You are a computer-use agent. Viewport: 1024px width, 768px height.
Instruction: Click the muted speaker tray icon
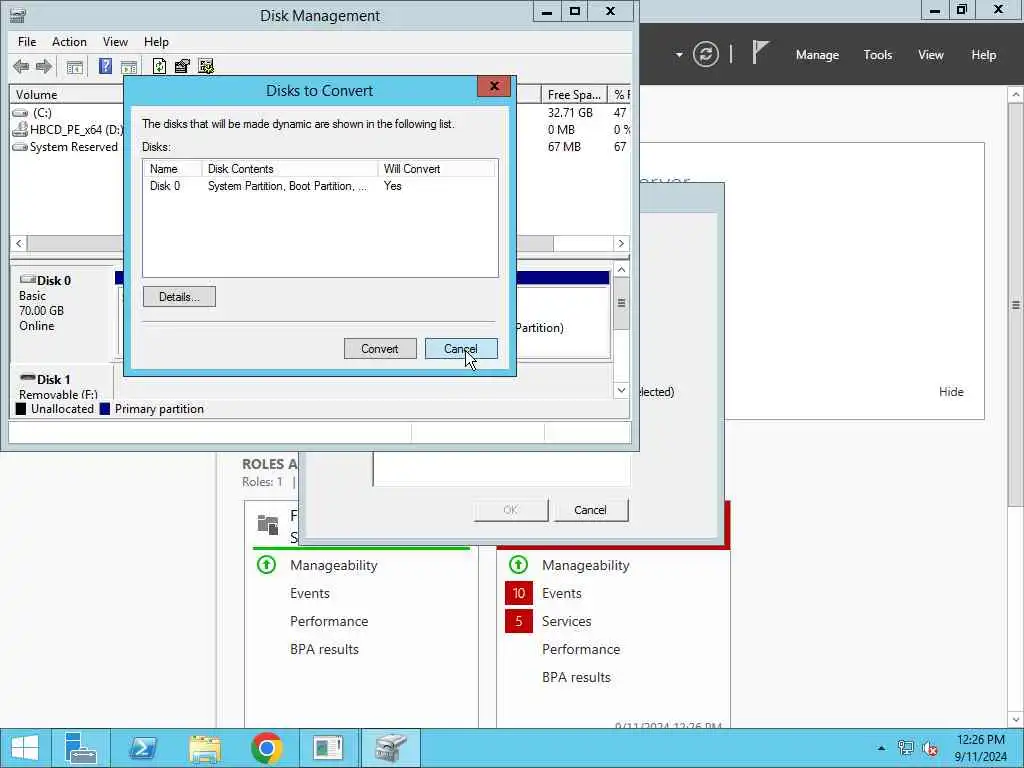[931, 748]
